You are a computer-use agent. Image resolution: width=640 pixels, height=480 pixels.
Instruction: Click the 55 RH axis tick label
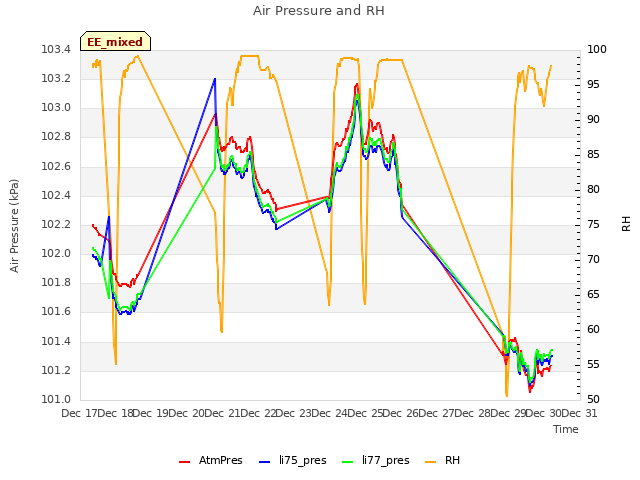point(593,364)
